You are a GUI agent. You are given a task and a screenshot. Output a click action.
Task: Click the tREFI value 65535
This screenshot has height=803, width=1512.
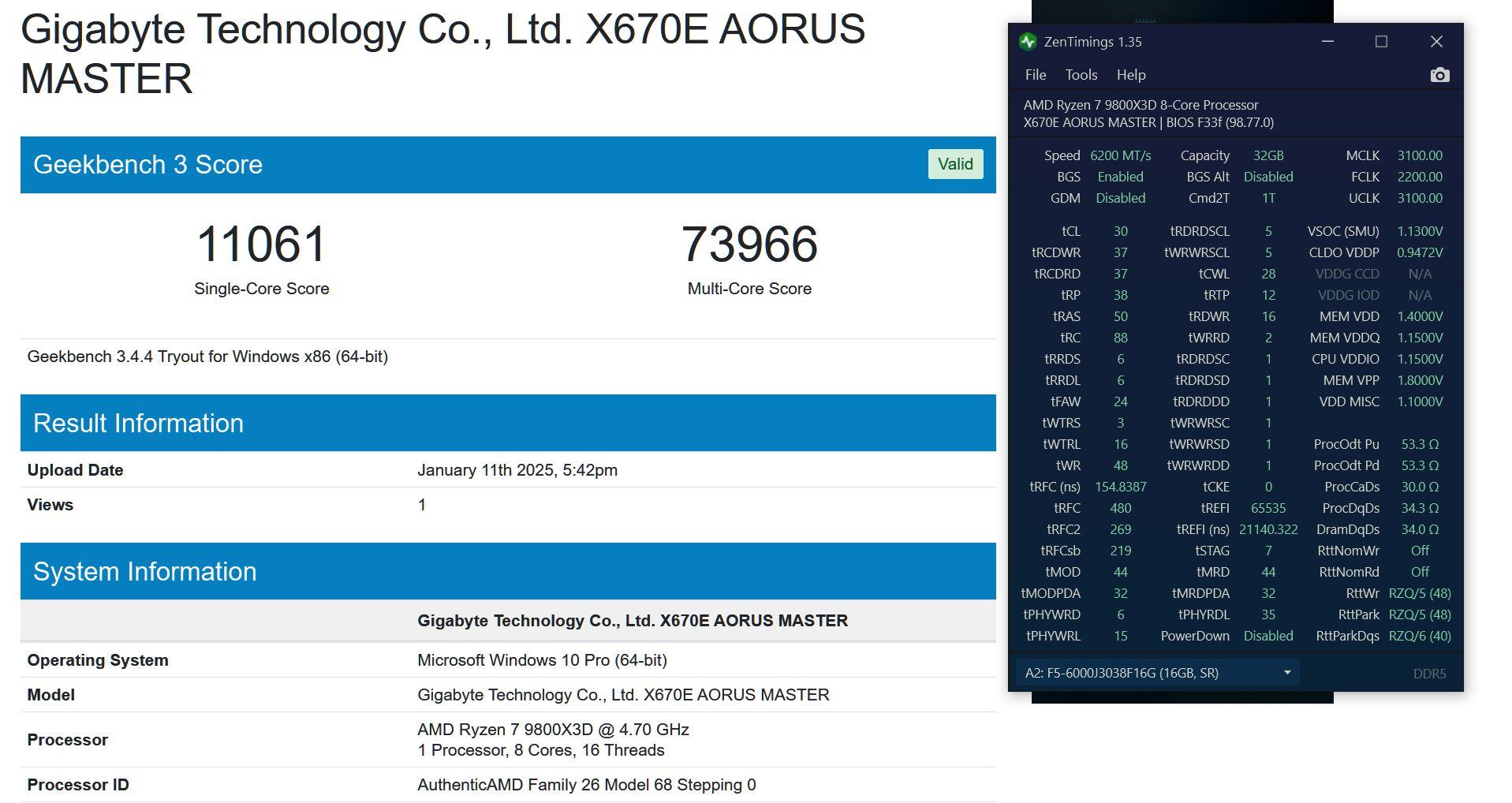click(1268, 508)
